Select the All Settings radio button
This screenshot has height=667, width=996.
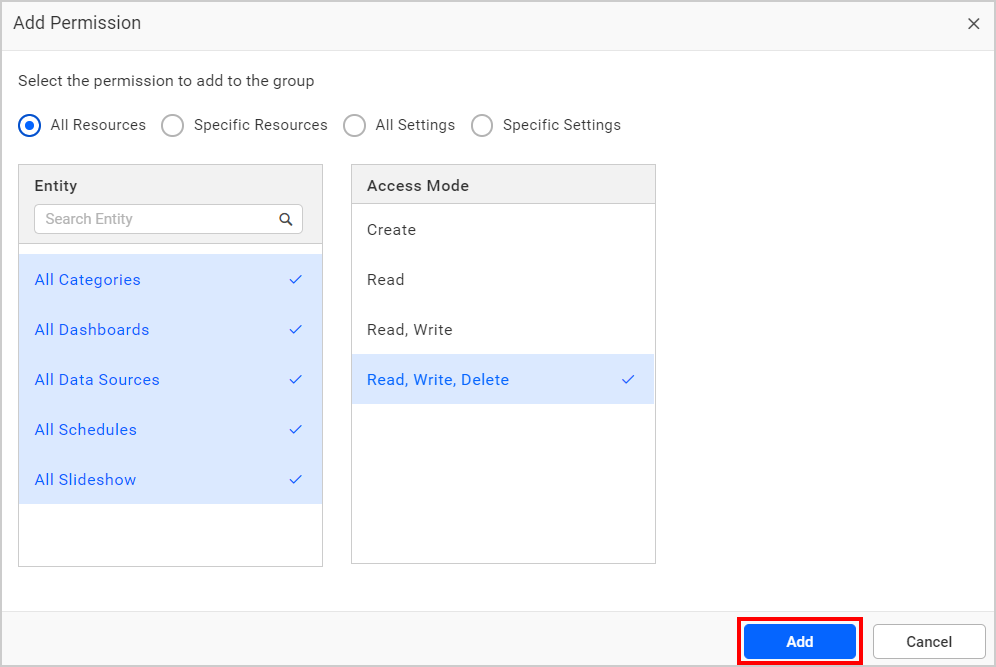(355, 125)
